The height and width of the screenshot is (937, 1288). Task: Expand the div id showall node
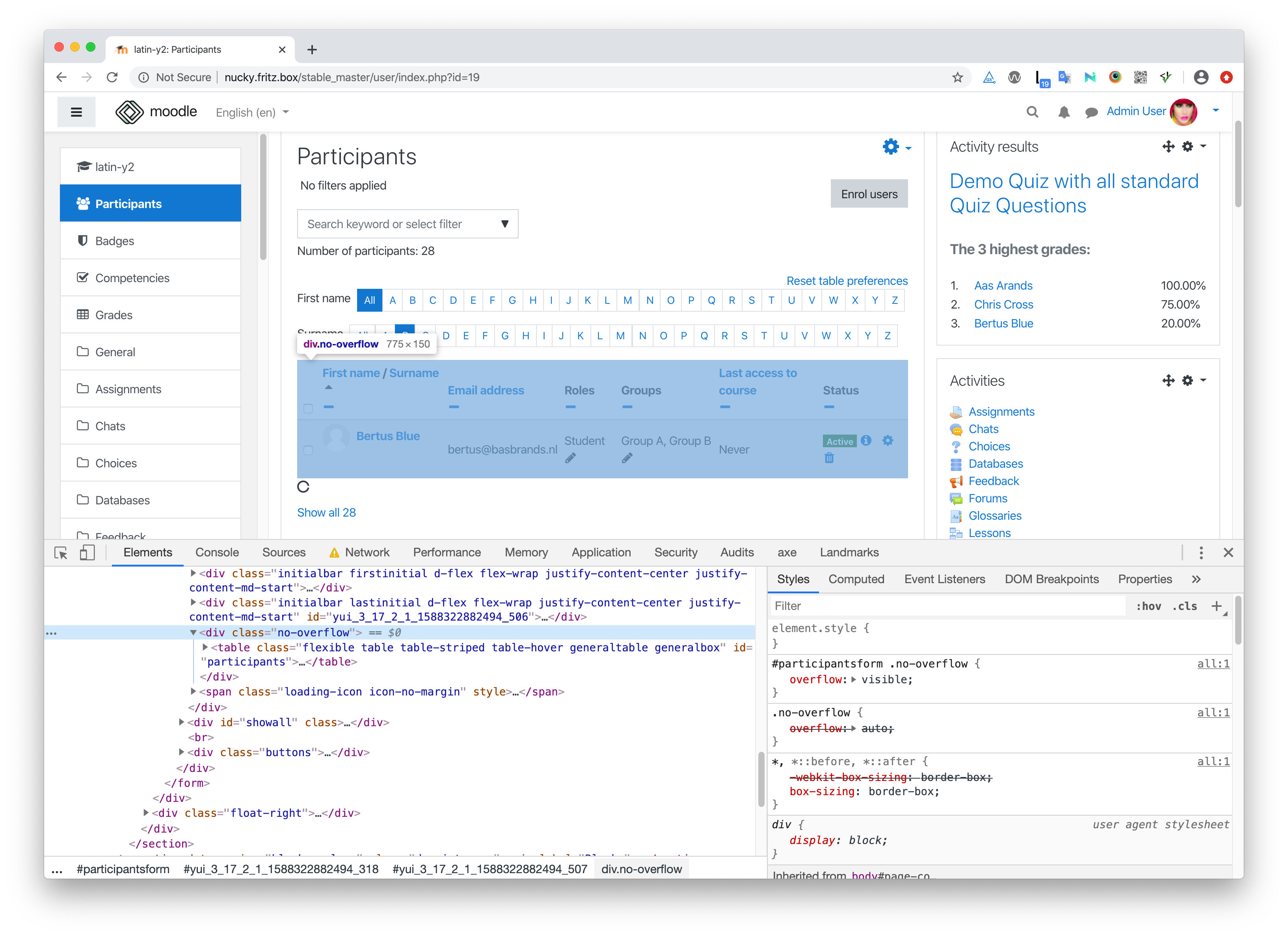click(x=181, y=722)
